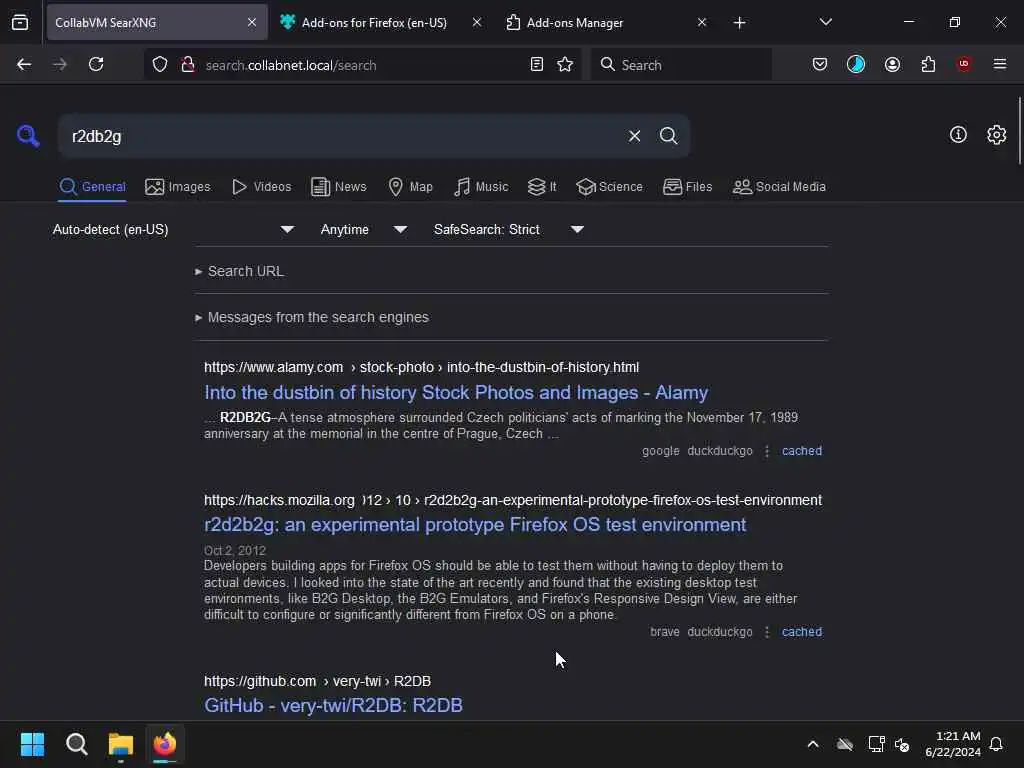The height and width of the screenshot is (768, 1024).
Task: Show hidden system tray icons
Action: click(x=813, y=744)
